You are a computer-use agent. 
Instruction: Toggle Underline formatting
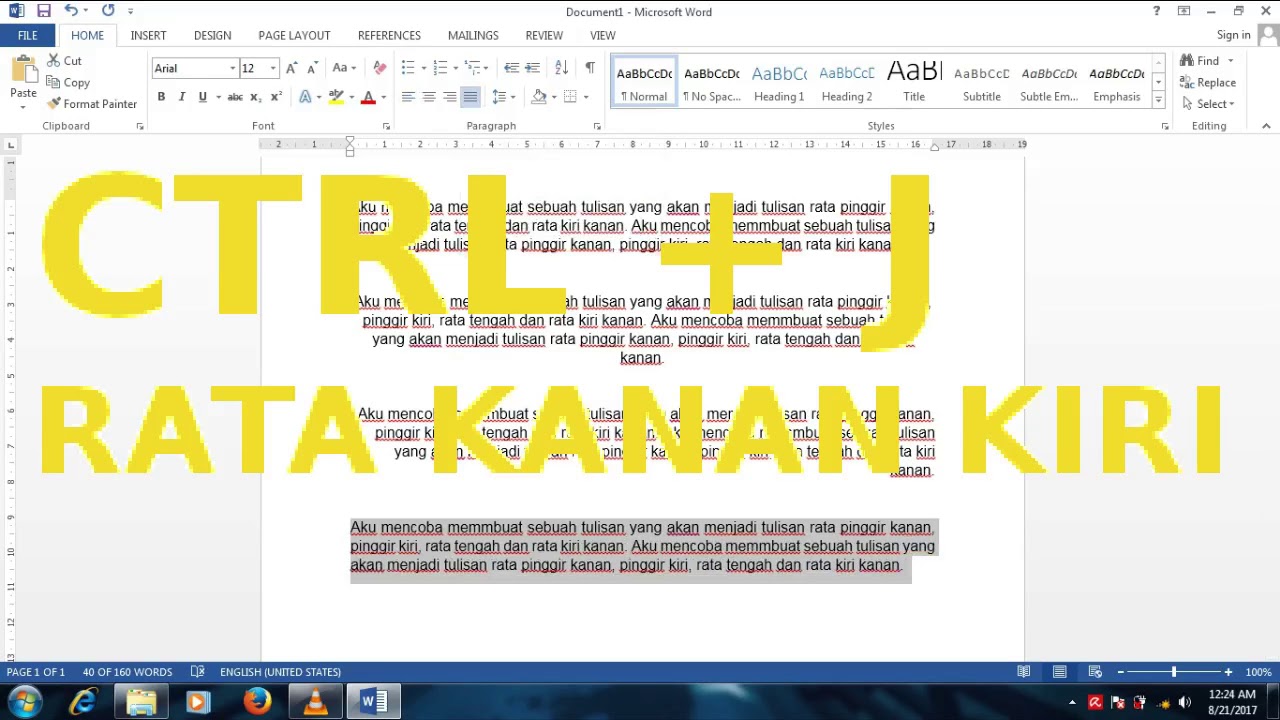203,97
